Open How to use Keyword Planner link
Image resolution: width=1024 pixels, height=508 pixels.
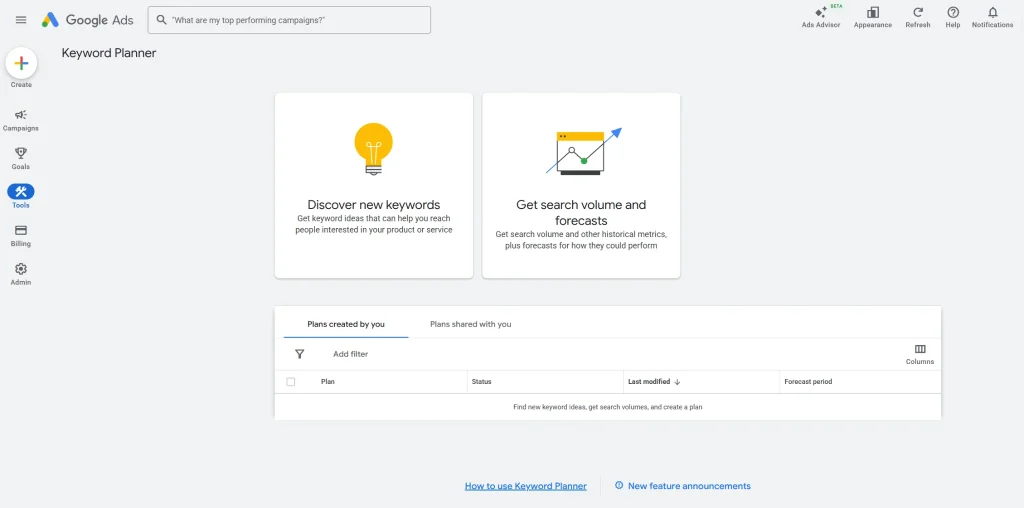pos(526,486)
